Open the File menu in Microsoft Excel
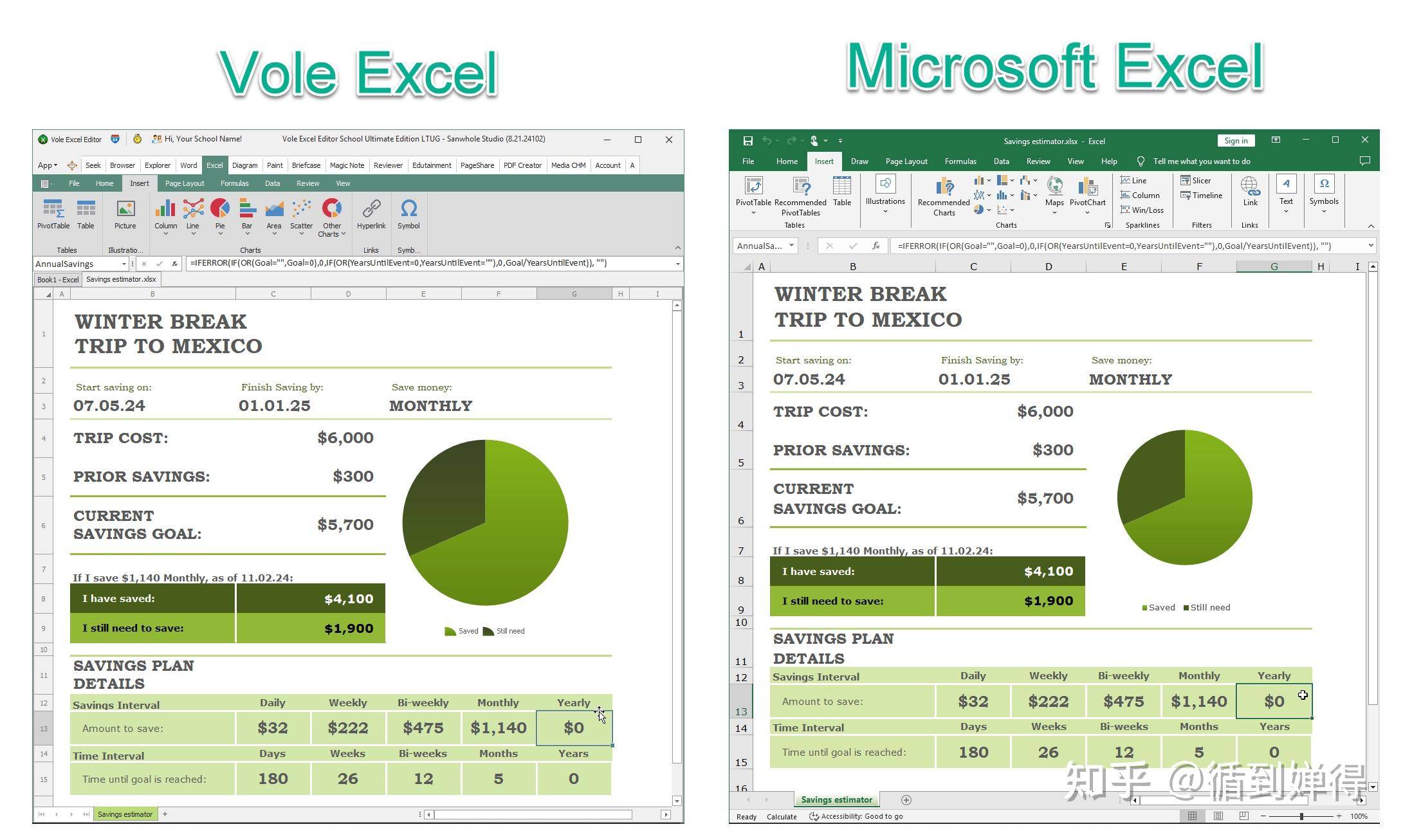The image size is (1403, 840). tap(748, 161)
